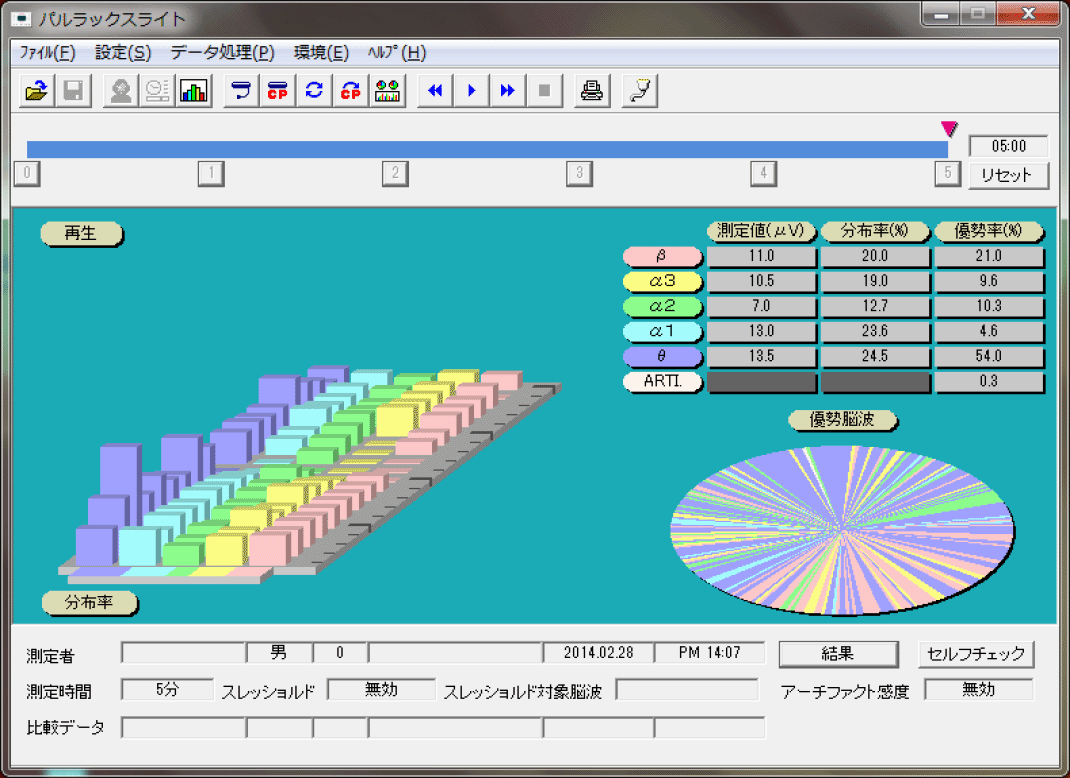Image resolution: width=1070 pixels, height=778 pixels.
Task: Open the ヘルプ(H) menu
Action: pos(397,53)
